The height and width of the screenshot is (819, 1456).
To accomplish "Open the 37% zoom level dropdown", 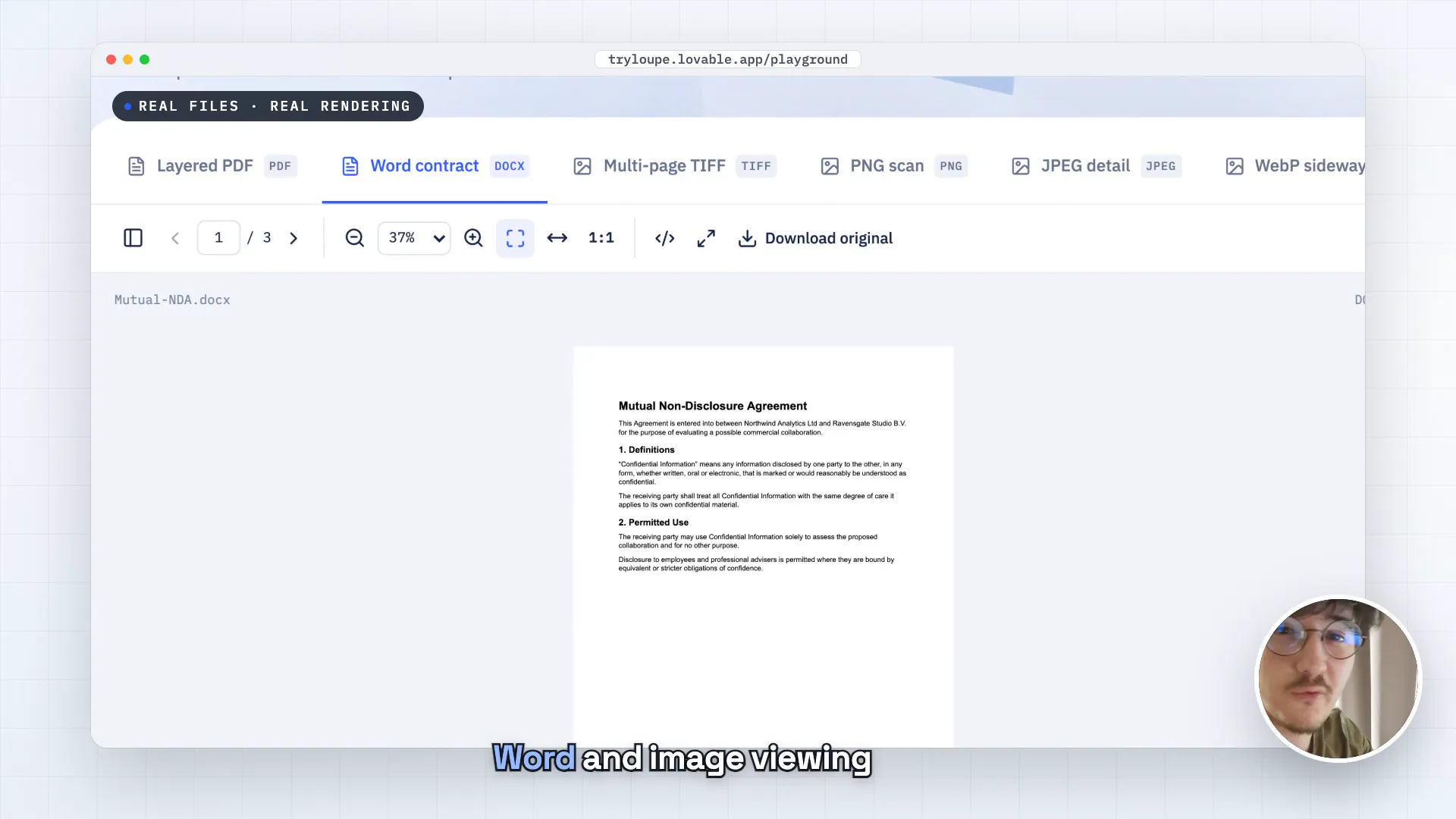I will 414,238.
